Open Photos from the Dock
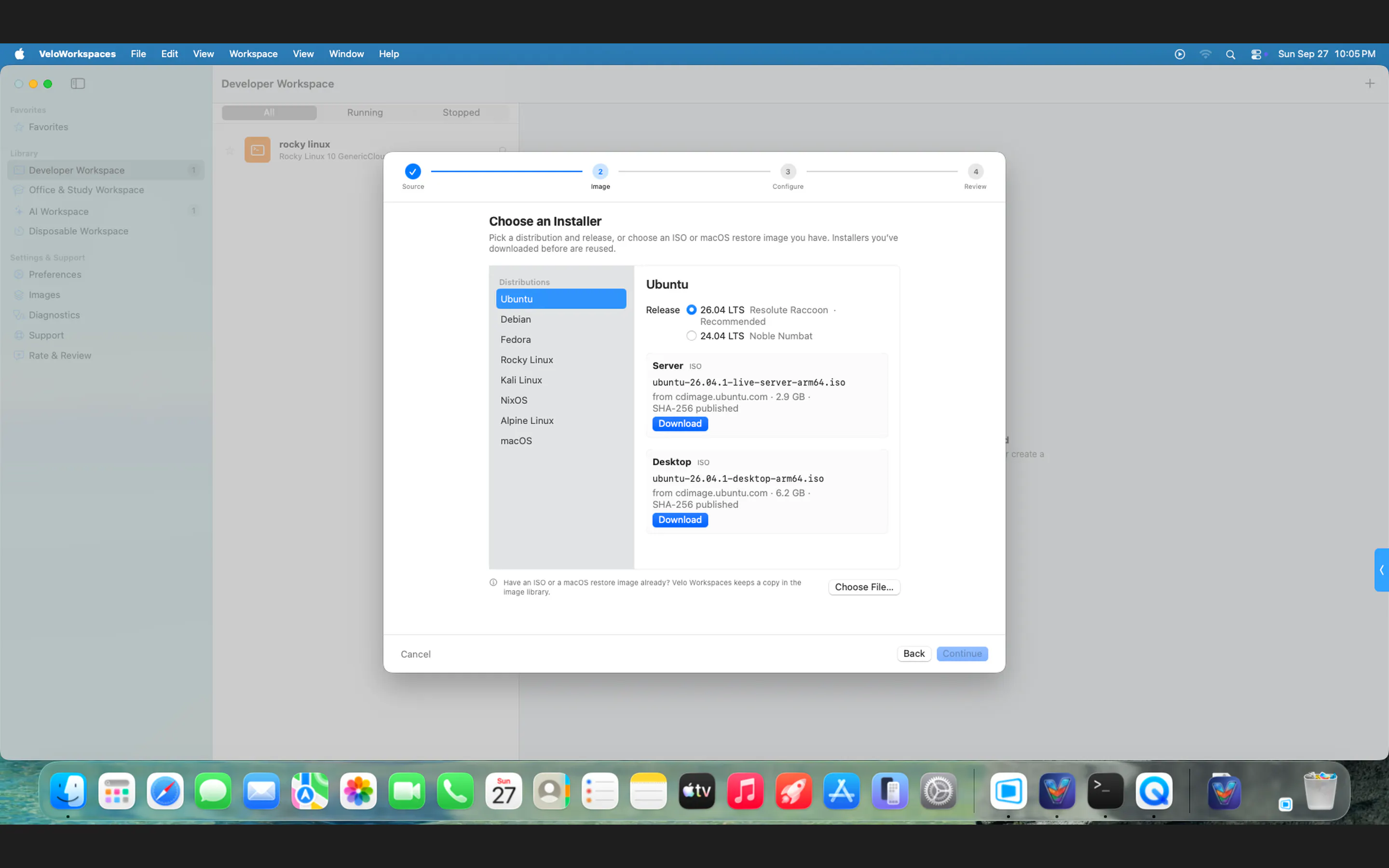 (358, 790)
